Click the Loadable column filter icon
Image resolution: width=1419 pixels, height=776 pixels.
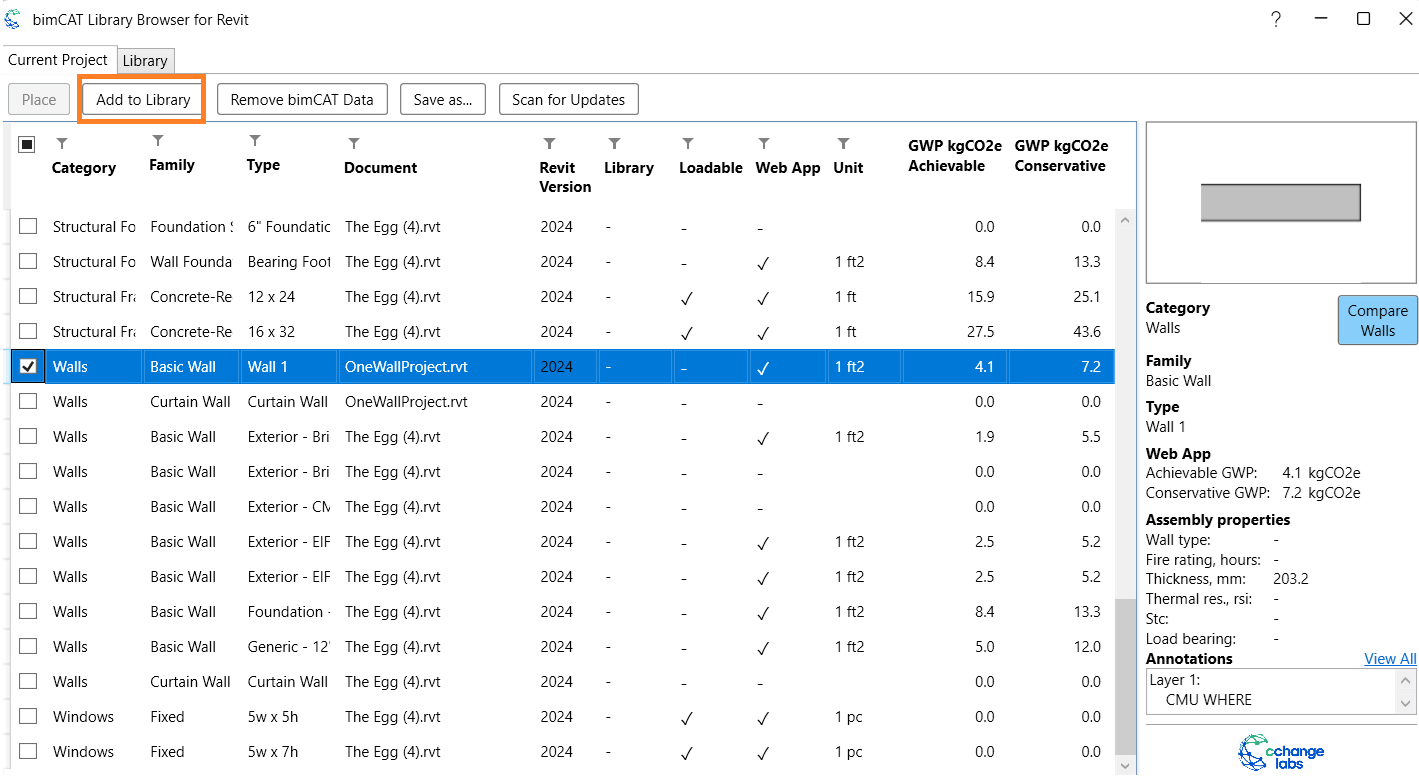688,144
